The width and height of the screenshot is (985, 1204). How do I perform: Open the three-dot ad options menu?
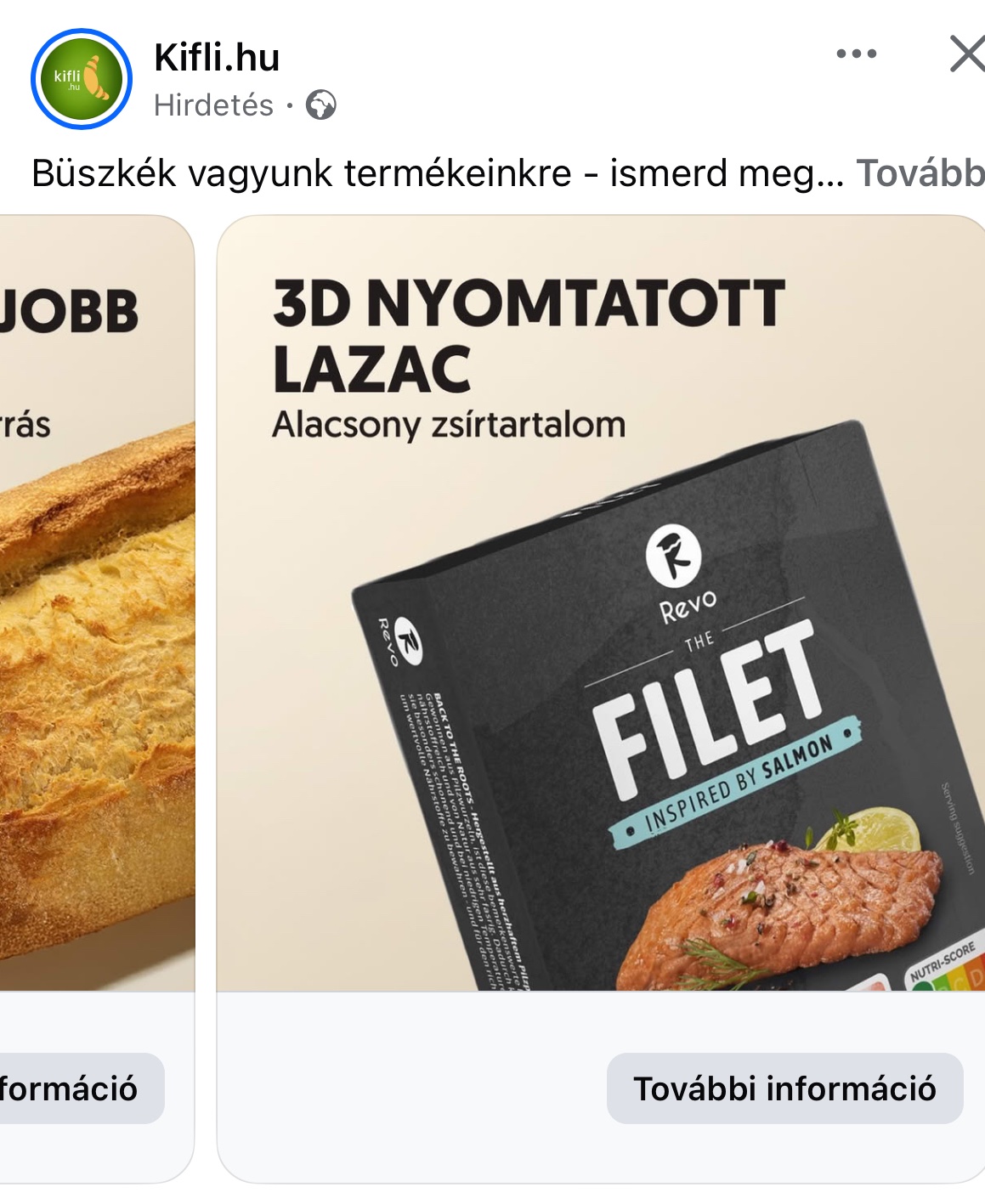(x=856, y=54)
